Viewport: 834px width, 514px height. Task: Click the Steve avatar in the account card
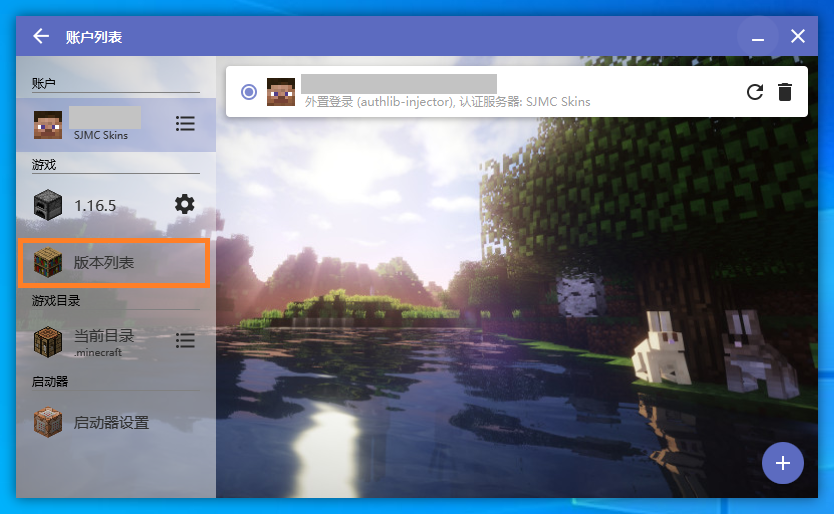pyautogui.click(x=281, y=92)
